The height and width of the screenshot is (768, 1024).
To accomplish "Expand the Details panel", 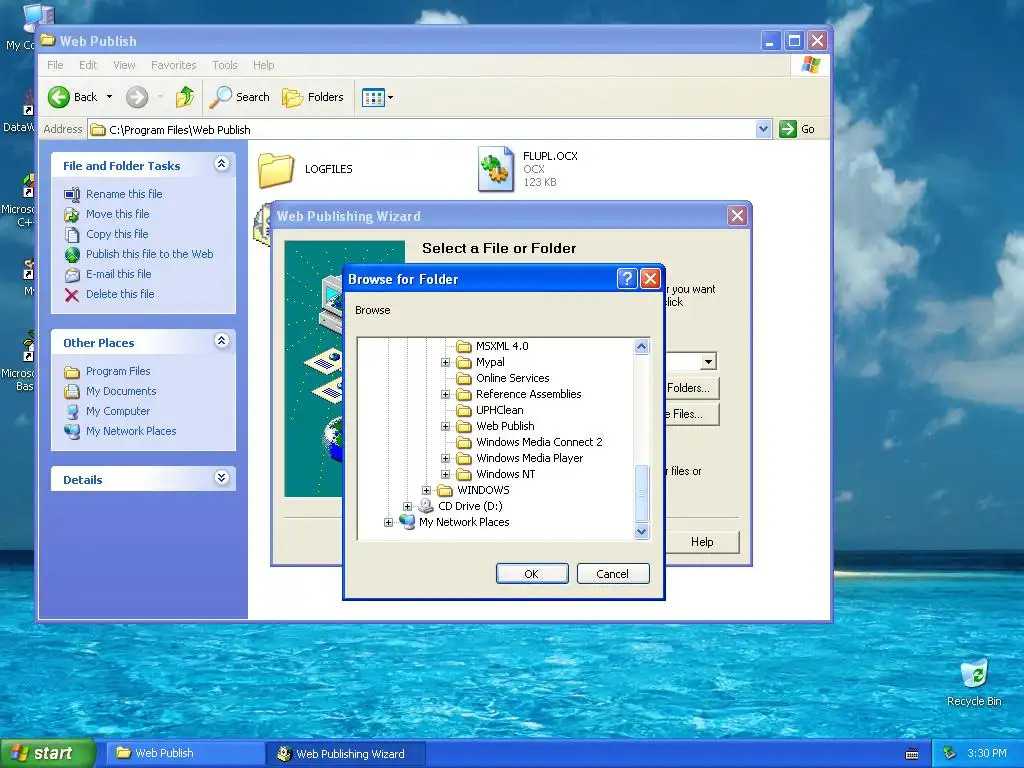I will point(221,477).
